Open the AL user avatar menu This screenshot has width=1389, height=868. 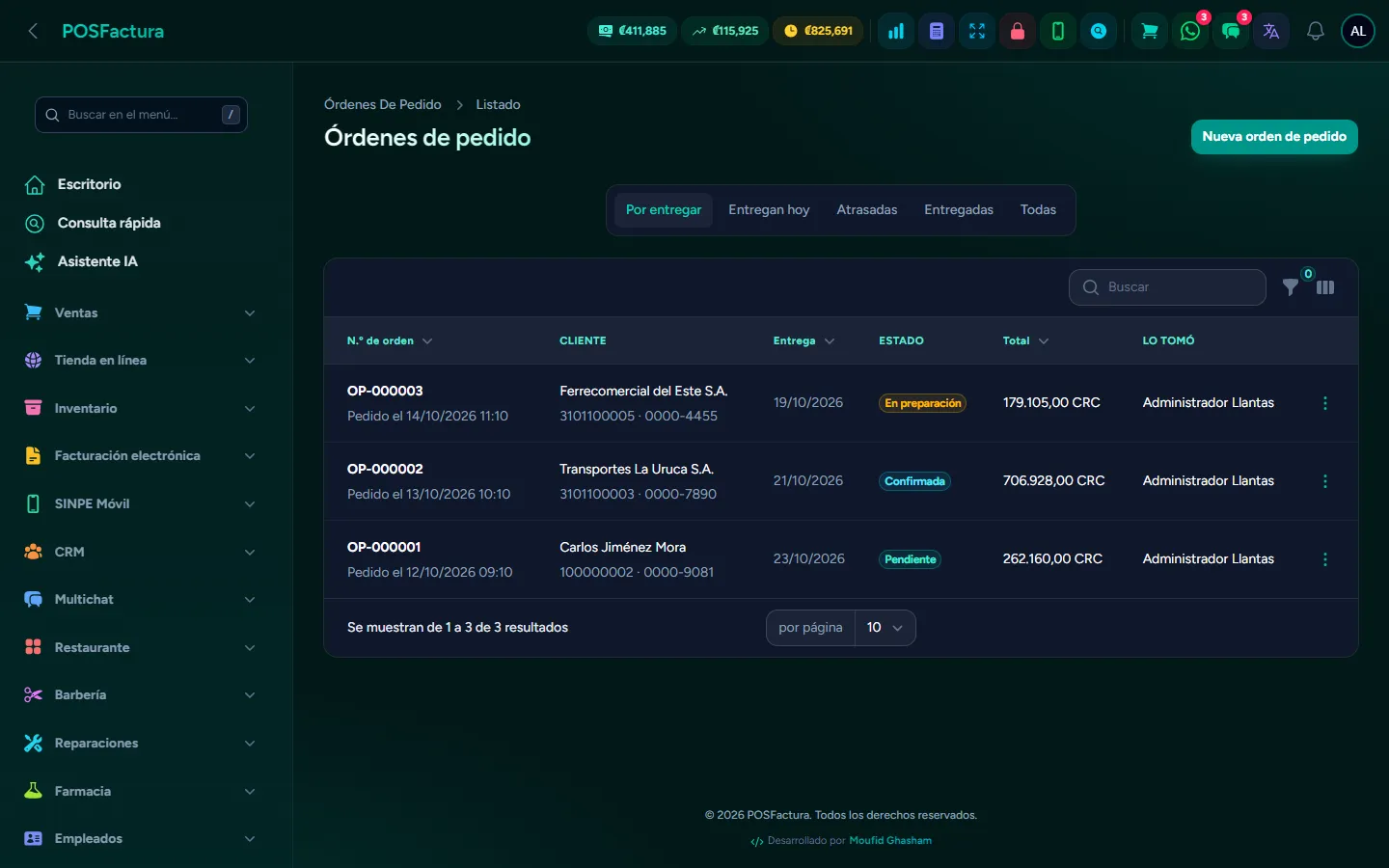point(1358,31)
